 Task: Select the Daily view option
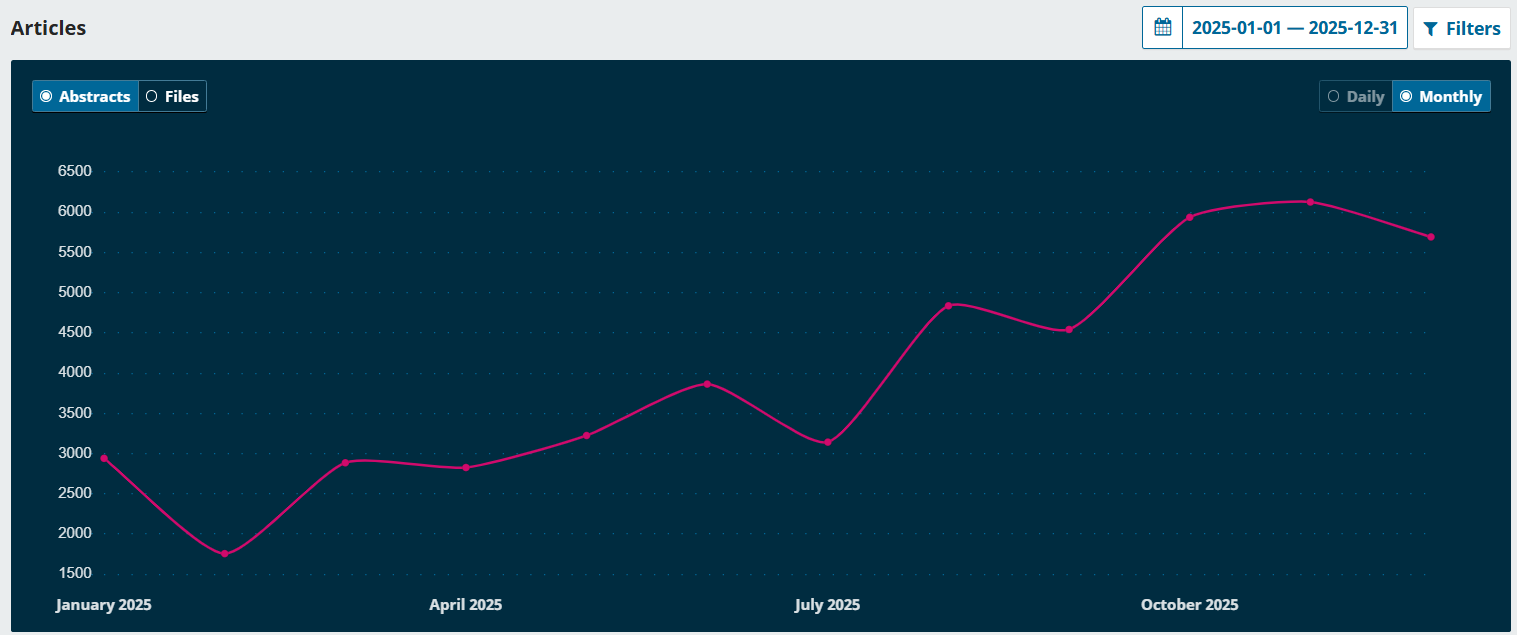point(1355,96)
